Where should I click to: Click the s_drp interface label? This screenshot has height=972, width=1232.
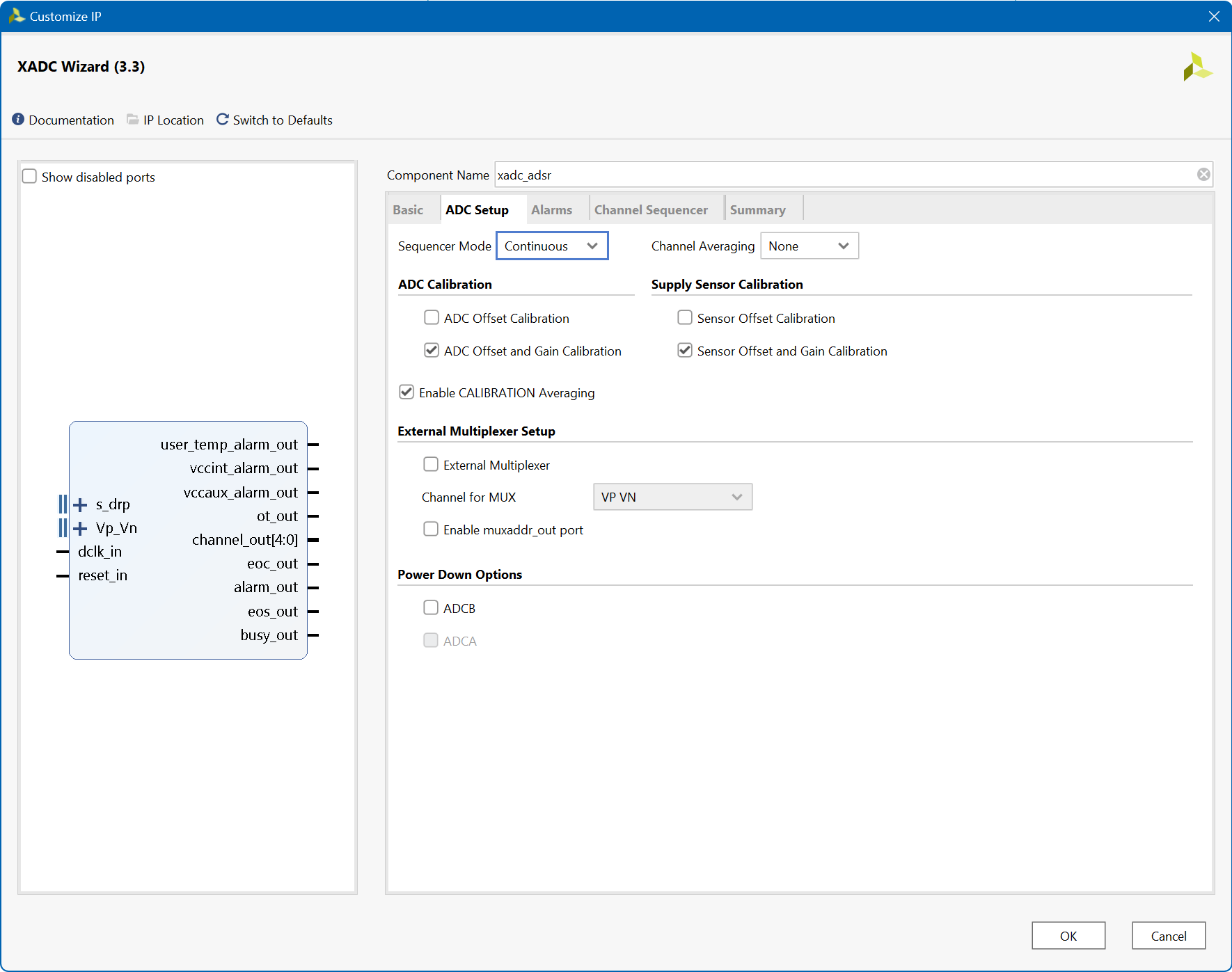tap(113, 504)
